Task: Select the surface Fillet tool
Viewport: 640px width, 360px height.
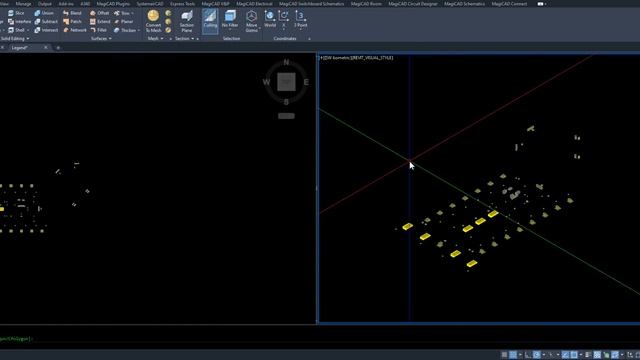Action: tap(98, 30)
